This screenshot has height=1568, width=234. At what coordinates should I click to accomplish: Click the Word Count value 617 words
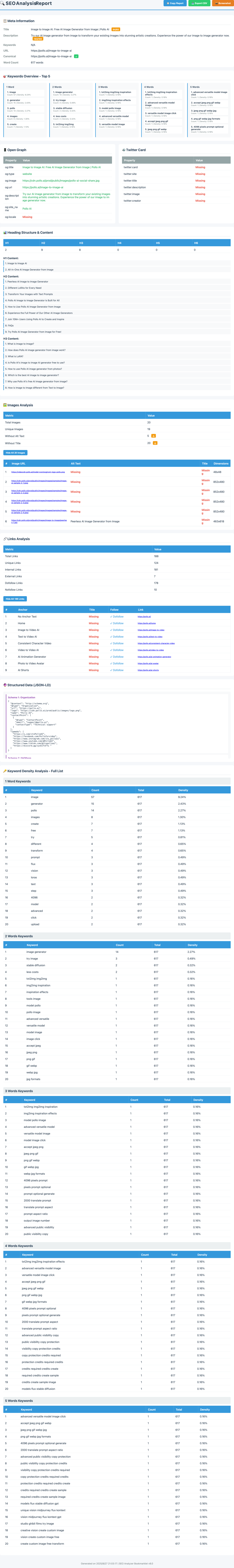point(37,63)
